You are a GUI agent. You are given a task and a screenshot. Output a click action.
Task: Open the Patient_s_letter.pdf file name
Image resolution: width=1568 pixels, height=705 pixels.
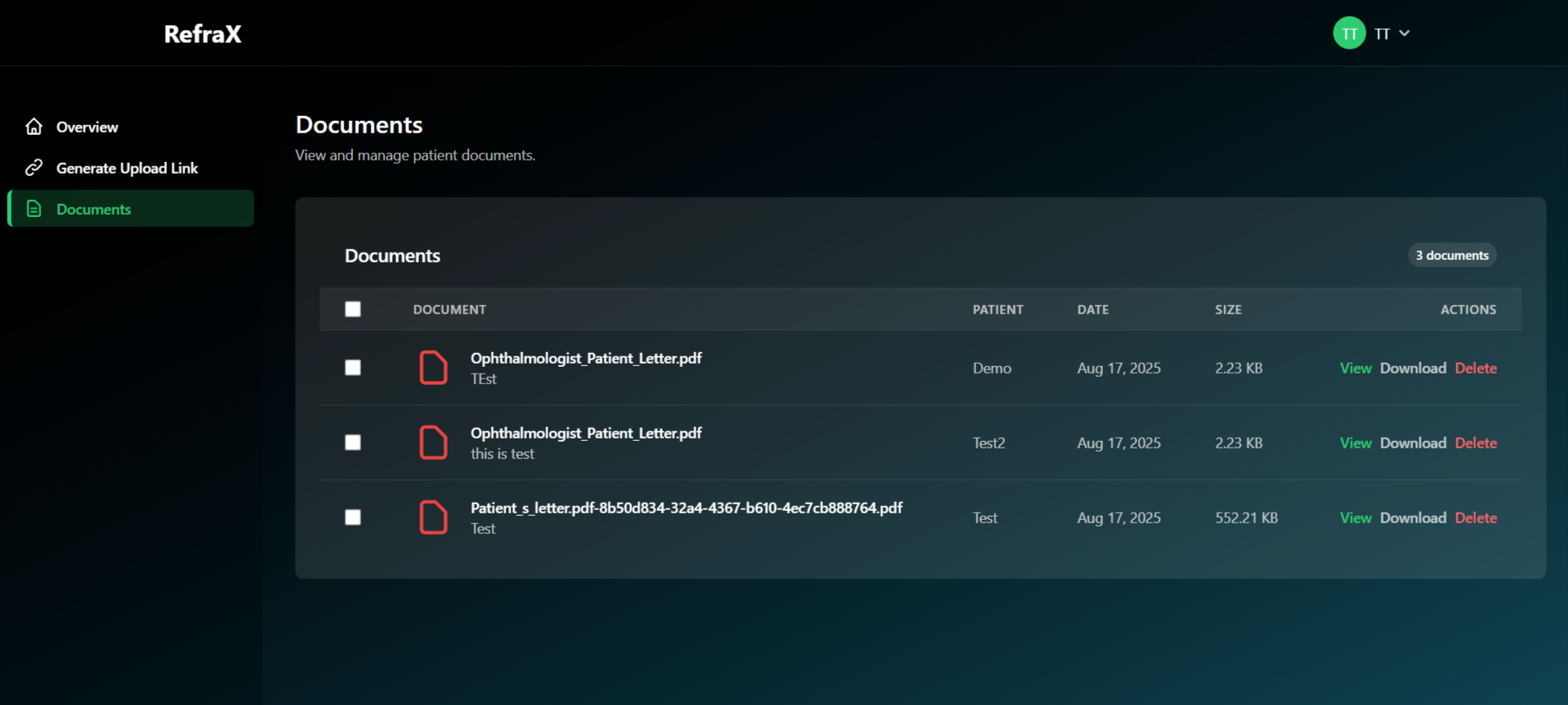(x=686, y=508)
